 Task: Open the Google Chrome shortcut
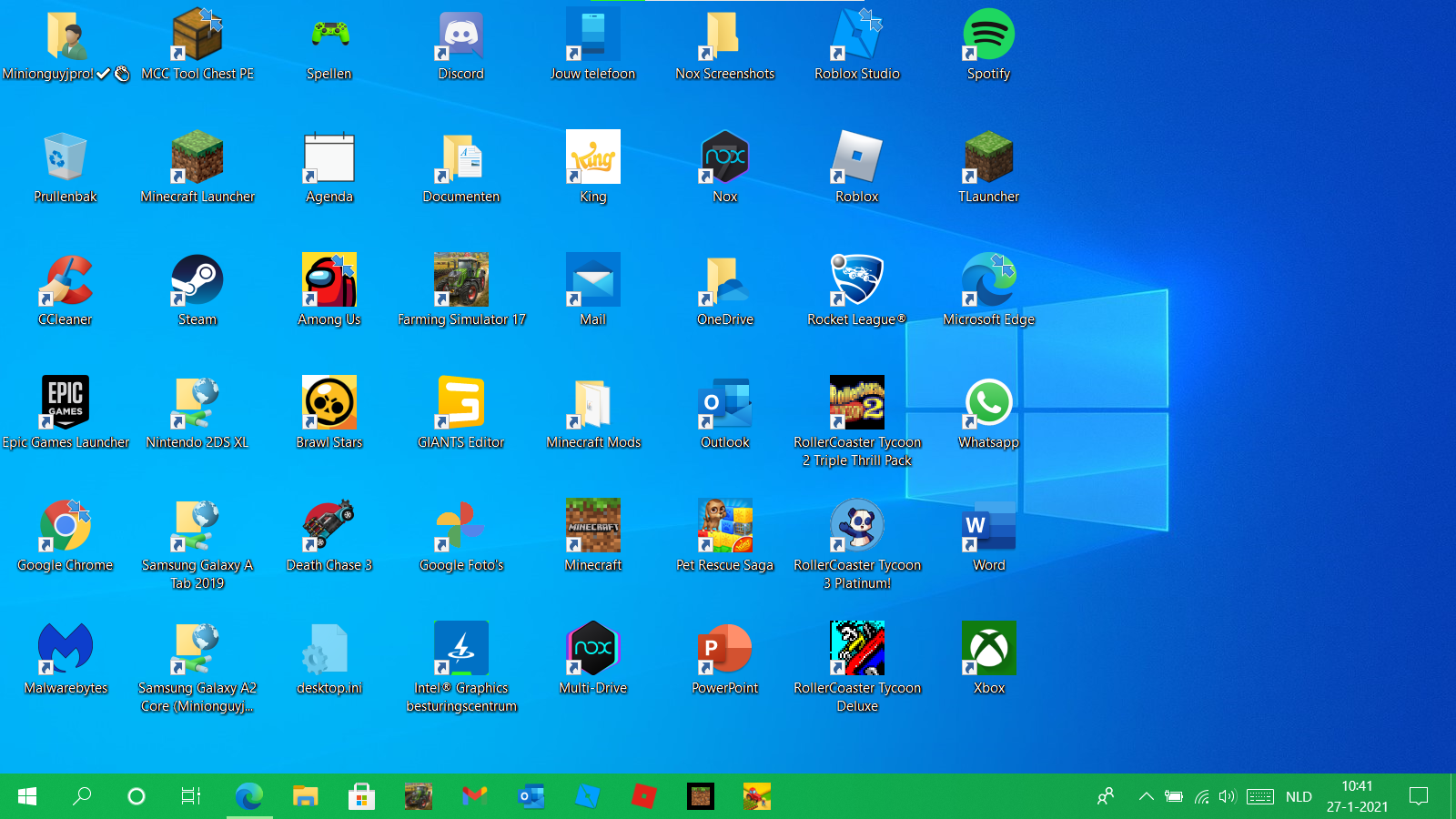66,537
